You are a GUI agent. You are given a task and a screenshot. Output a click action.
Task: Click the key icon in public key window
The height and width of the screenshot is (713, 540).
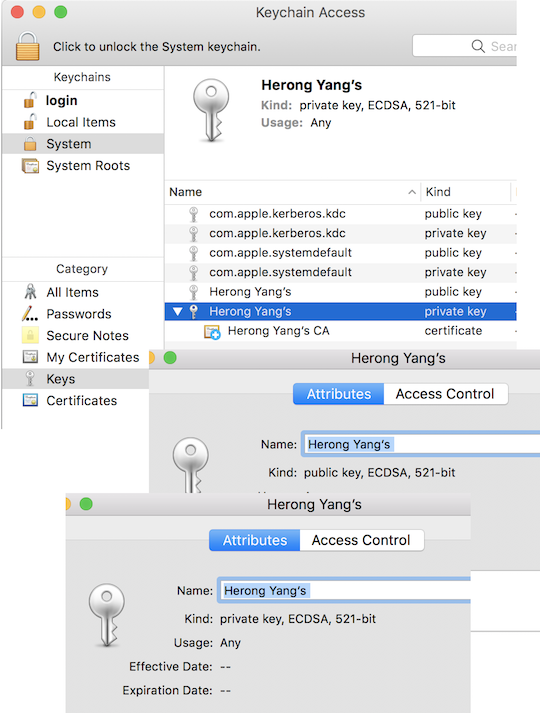190,465
